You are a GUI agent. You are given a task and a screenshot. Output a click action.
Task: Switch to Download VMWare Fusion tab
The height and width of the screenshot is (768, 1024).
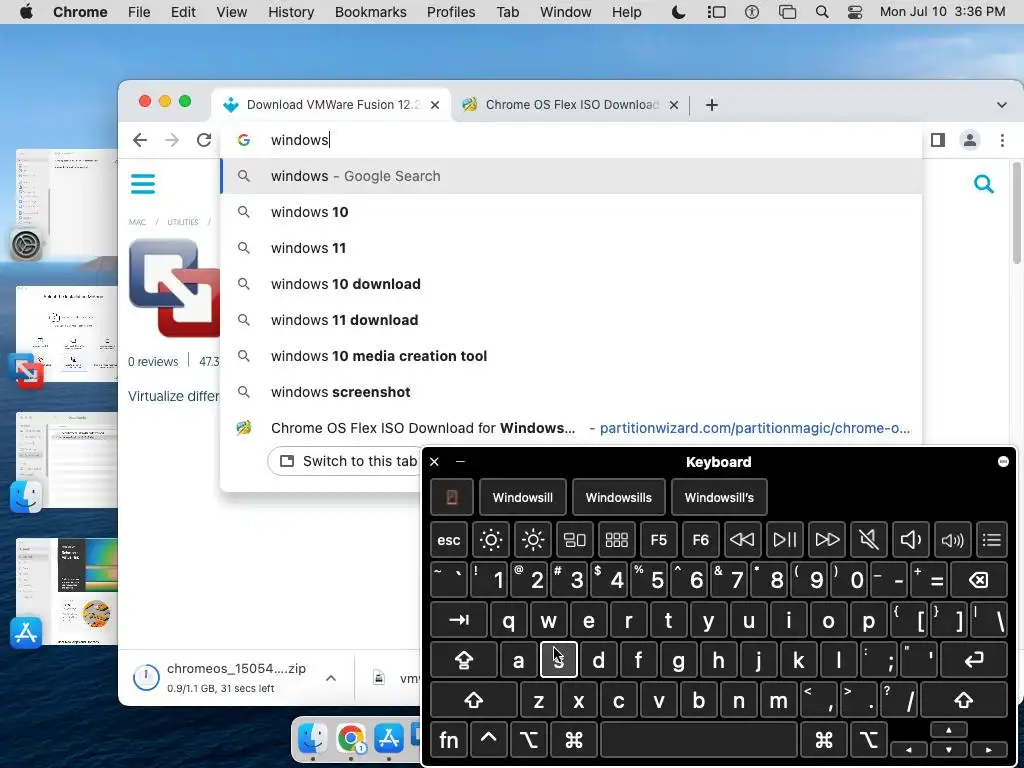point(330,104)
